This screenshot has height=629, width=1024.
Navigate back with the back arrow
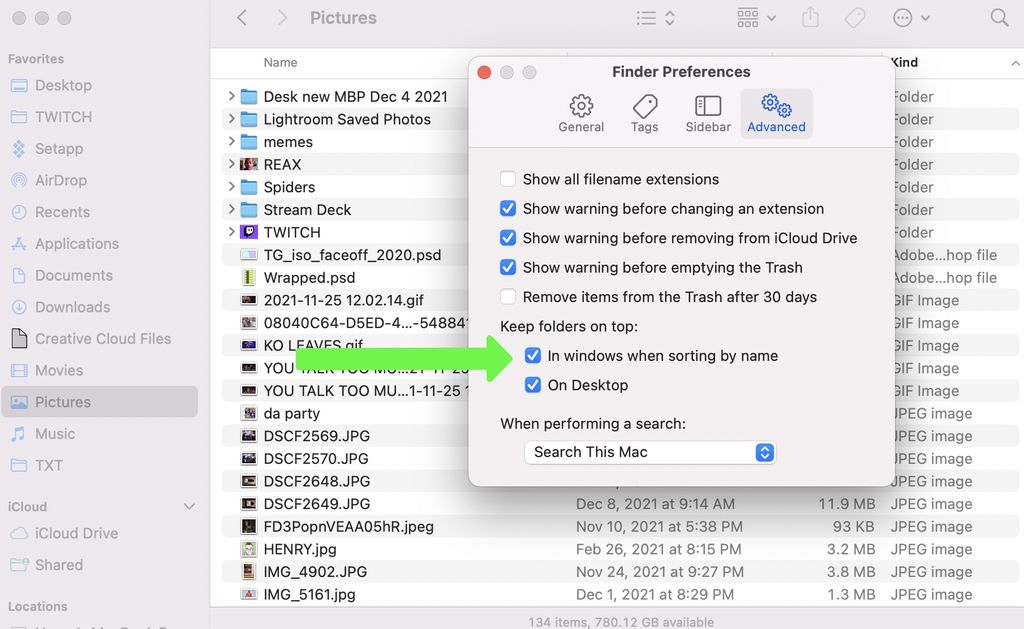[x=243, y=17]
